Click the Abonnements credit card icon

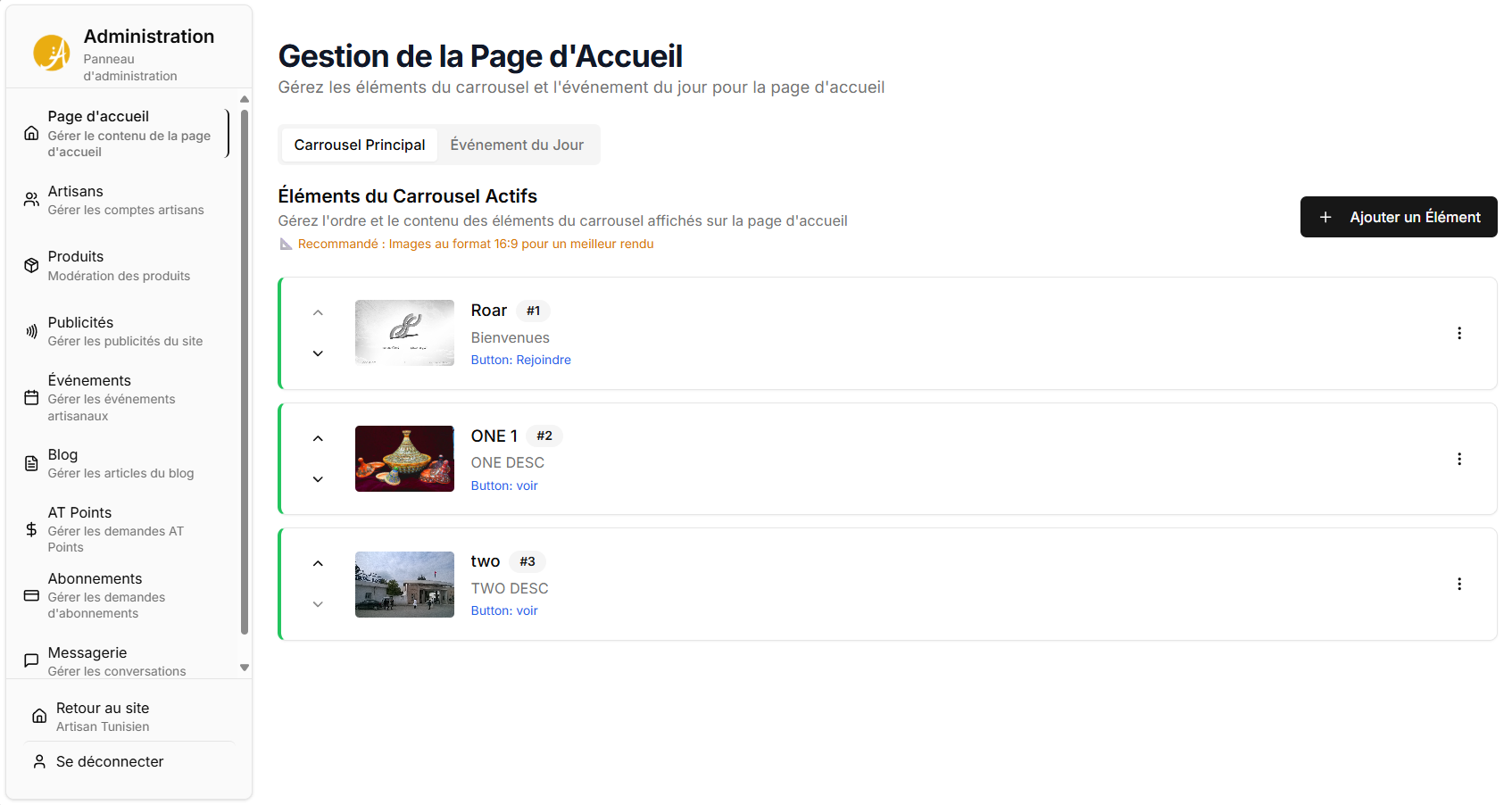click(x=31, y=595)
